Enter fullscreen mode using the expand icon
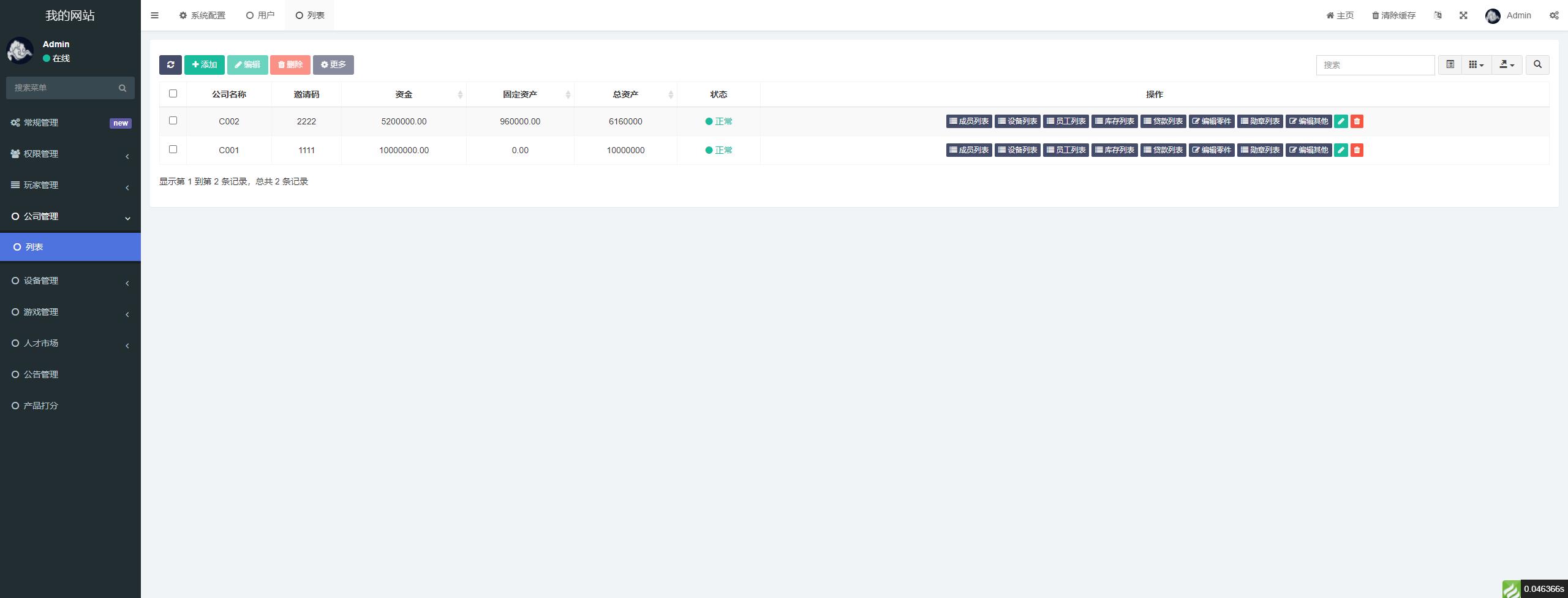 tap(1463, 15)
